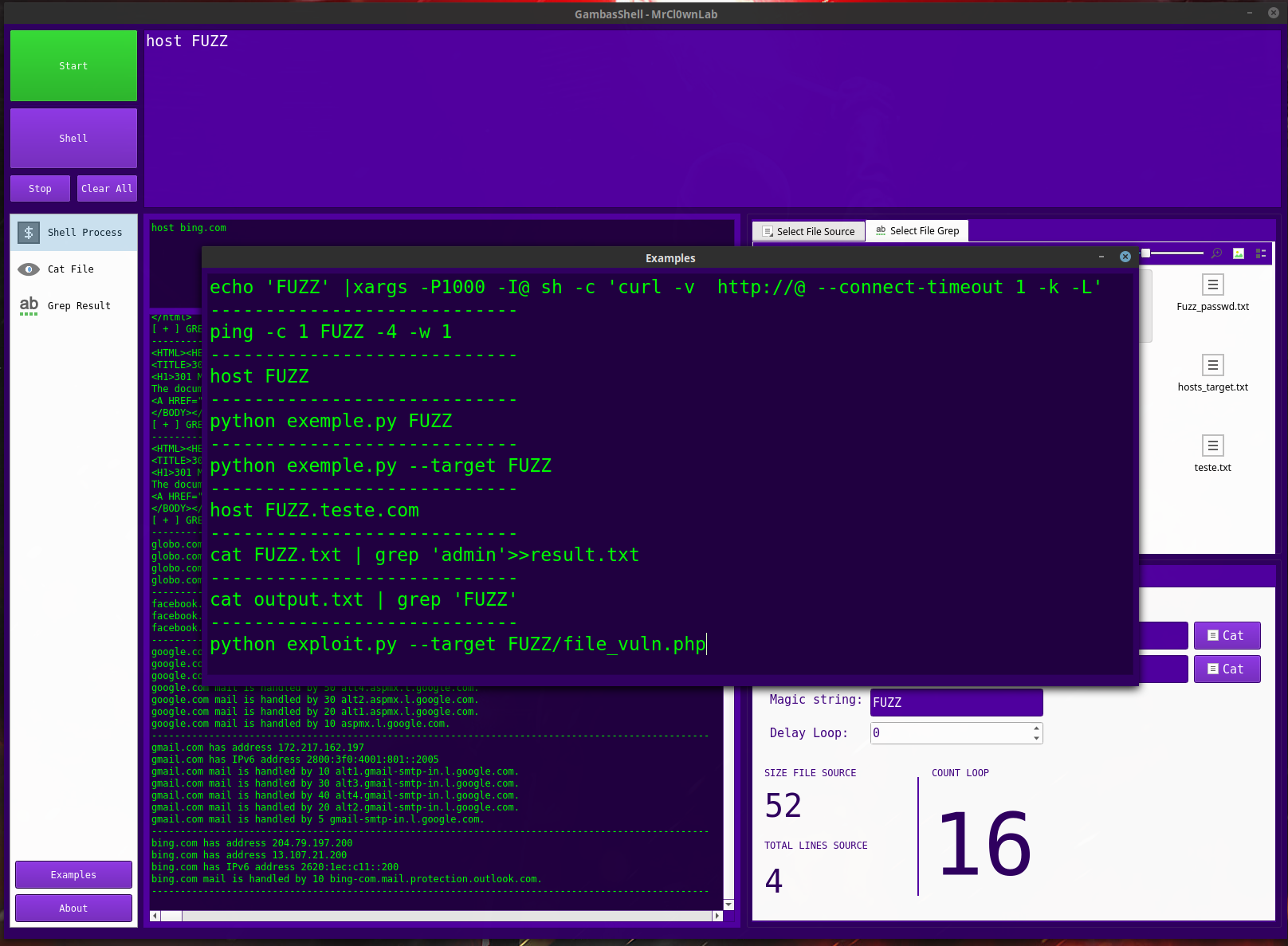Switch file panel to list view icon
This screenshot has width=1288, height=946.
(x=1261, y=253)
